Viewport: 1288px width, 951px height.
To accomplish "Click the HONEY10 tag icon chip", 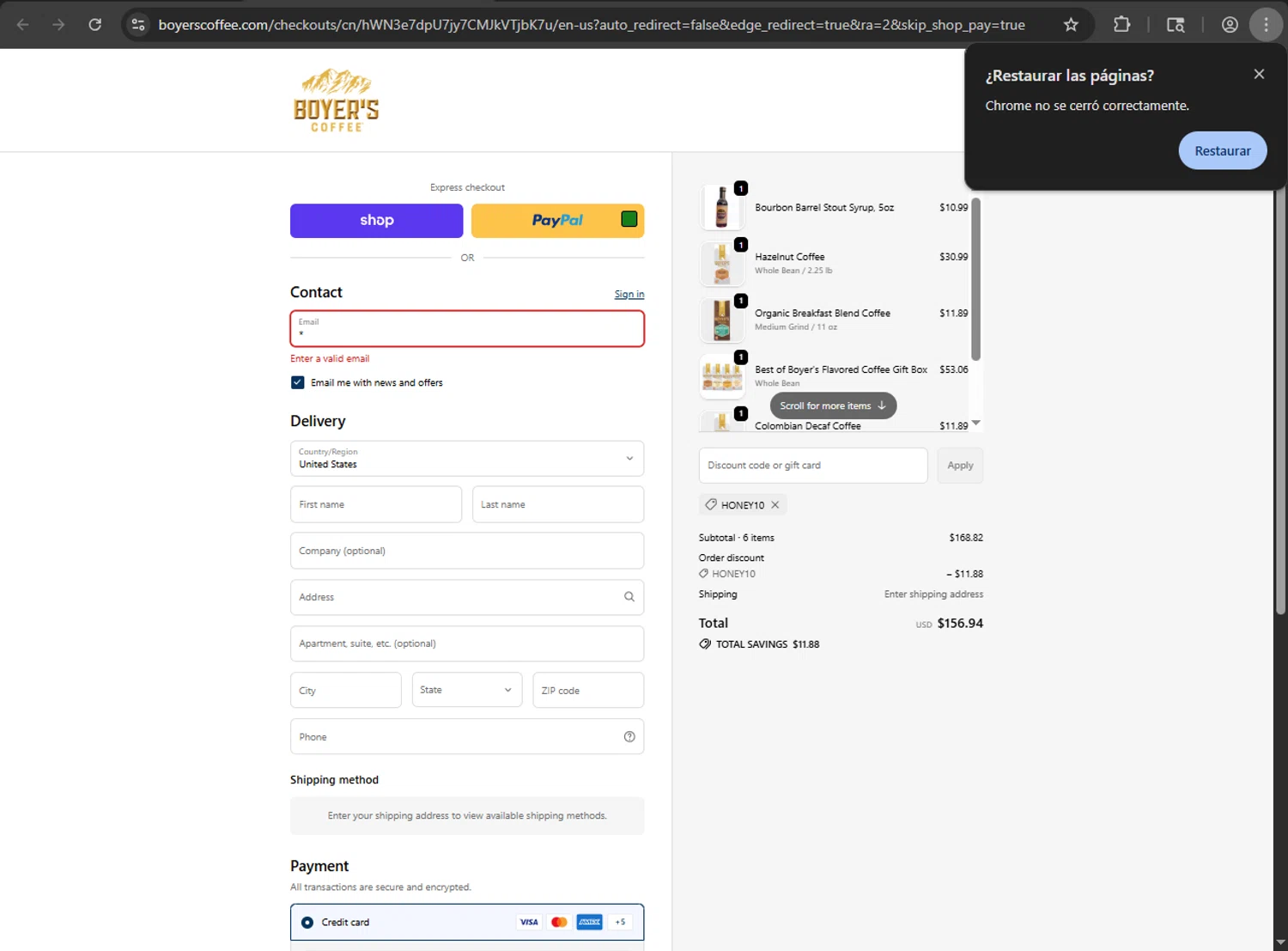I will (x=711, y=504).
